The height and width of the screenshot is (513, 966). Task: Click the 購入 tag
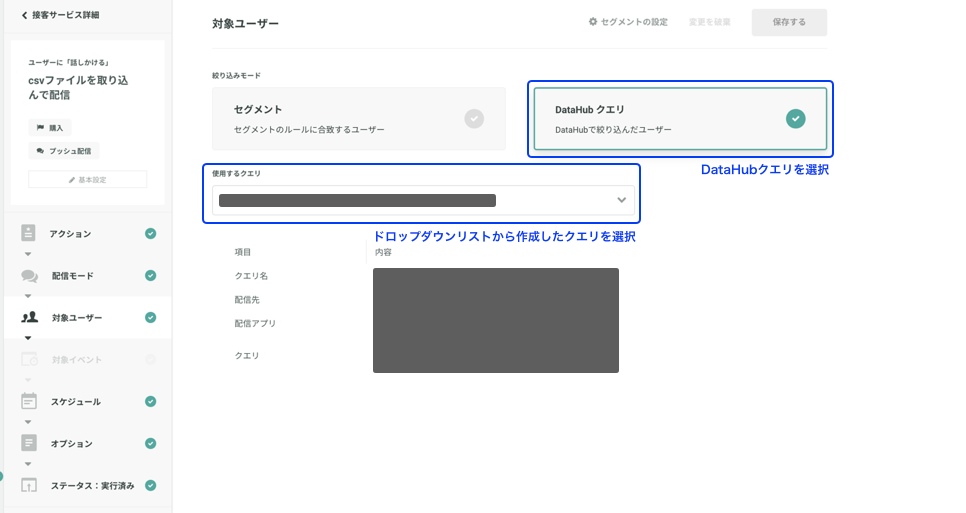[50, 127]
